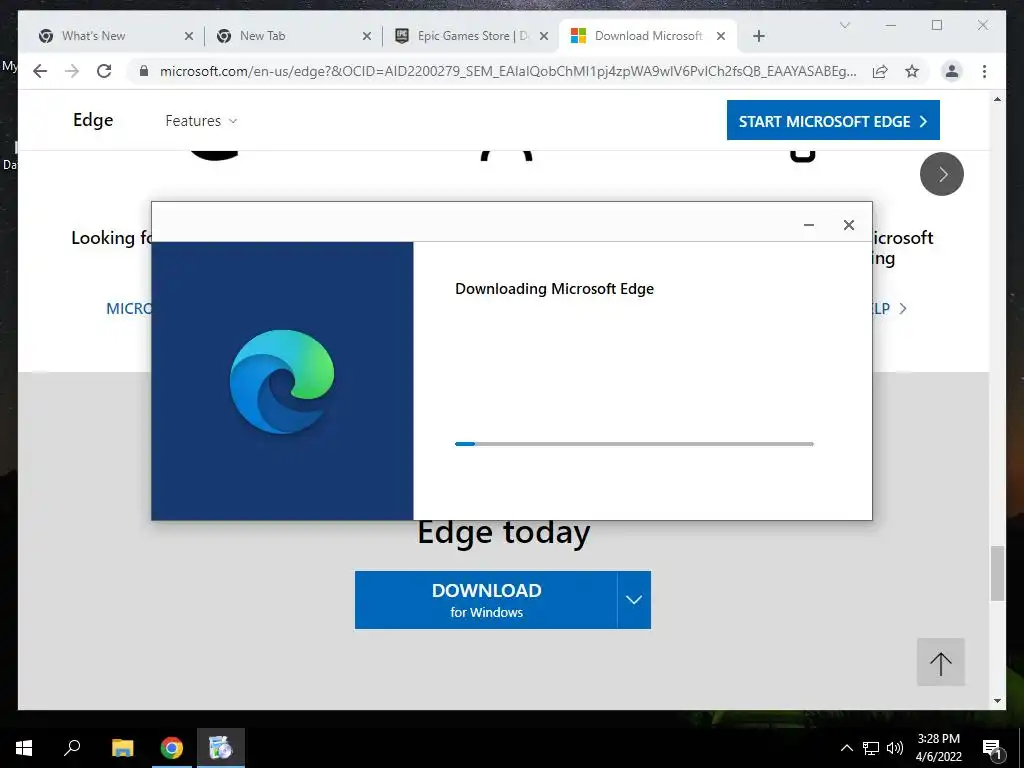Viewport: 1024px width, 768px height.
Task: Click the volume speaker tray icon
Action: point(895,748)
